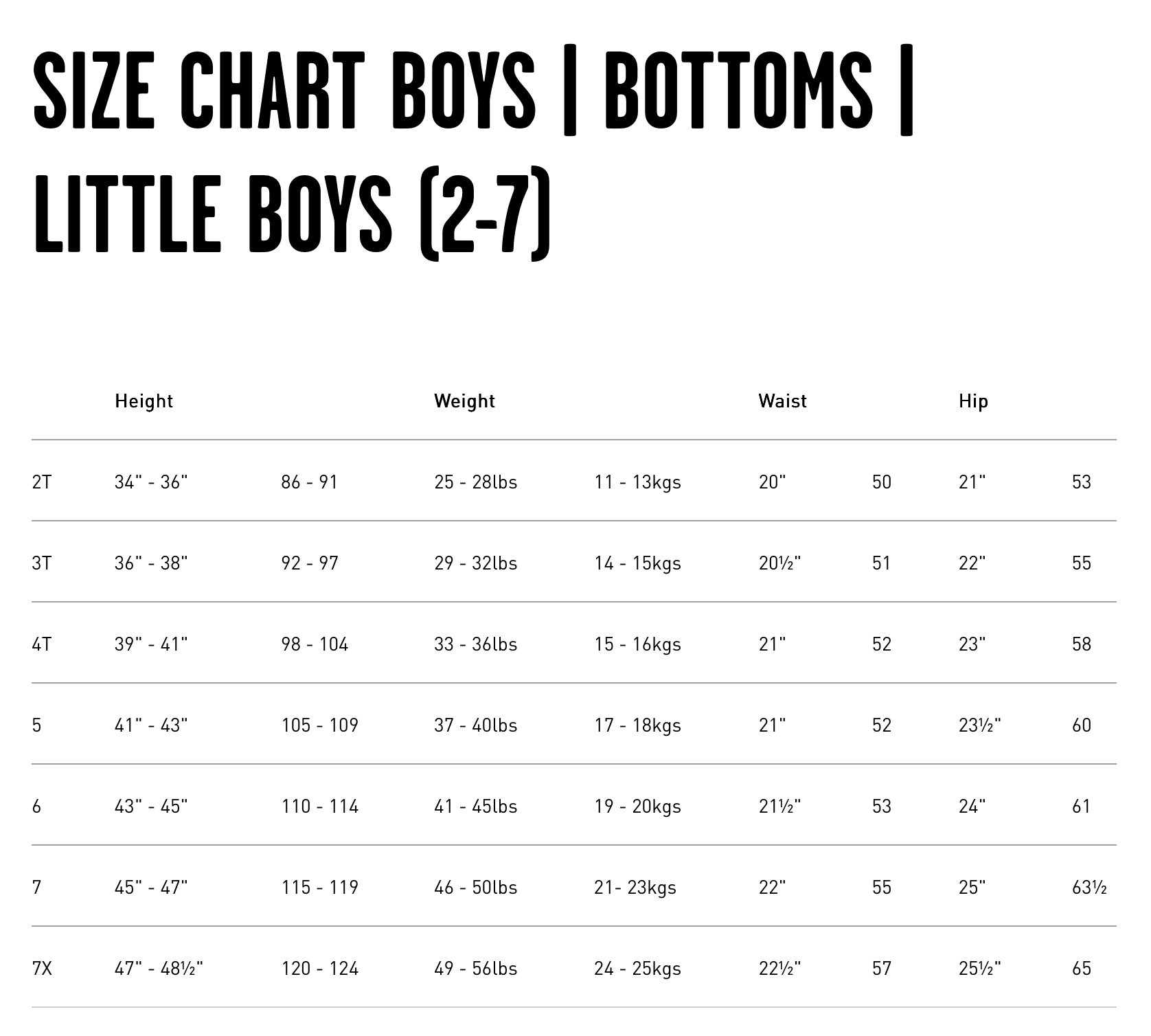The height and width of the screenshot is (1036, 1151).
Task: Click the Hip column header
Action: [x=973, y=401]
